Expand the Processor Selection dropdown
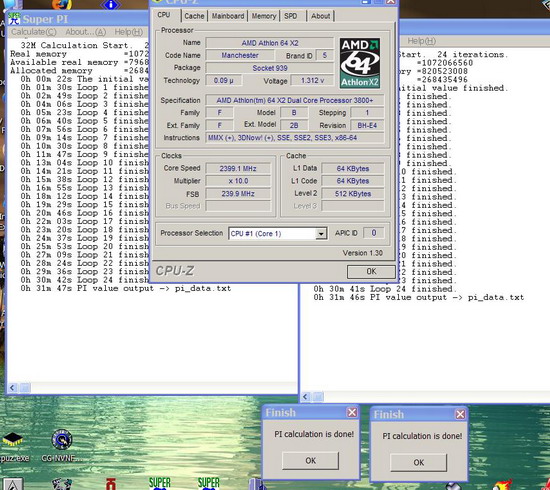 click(321, 234)
